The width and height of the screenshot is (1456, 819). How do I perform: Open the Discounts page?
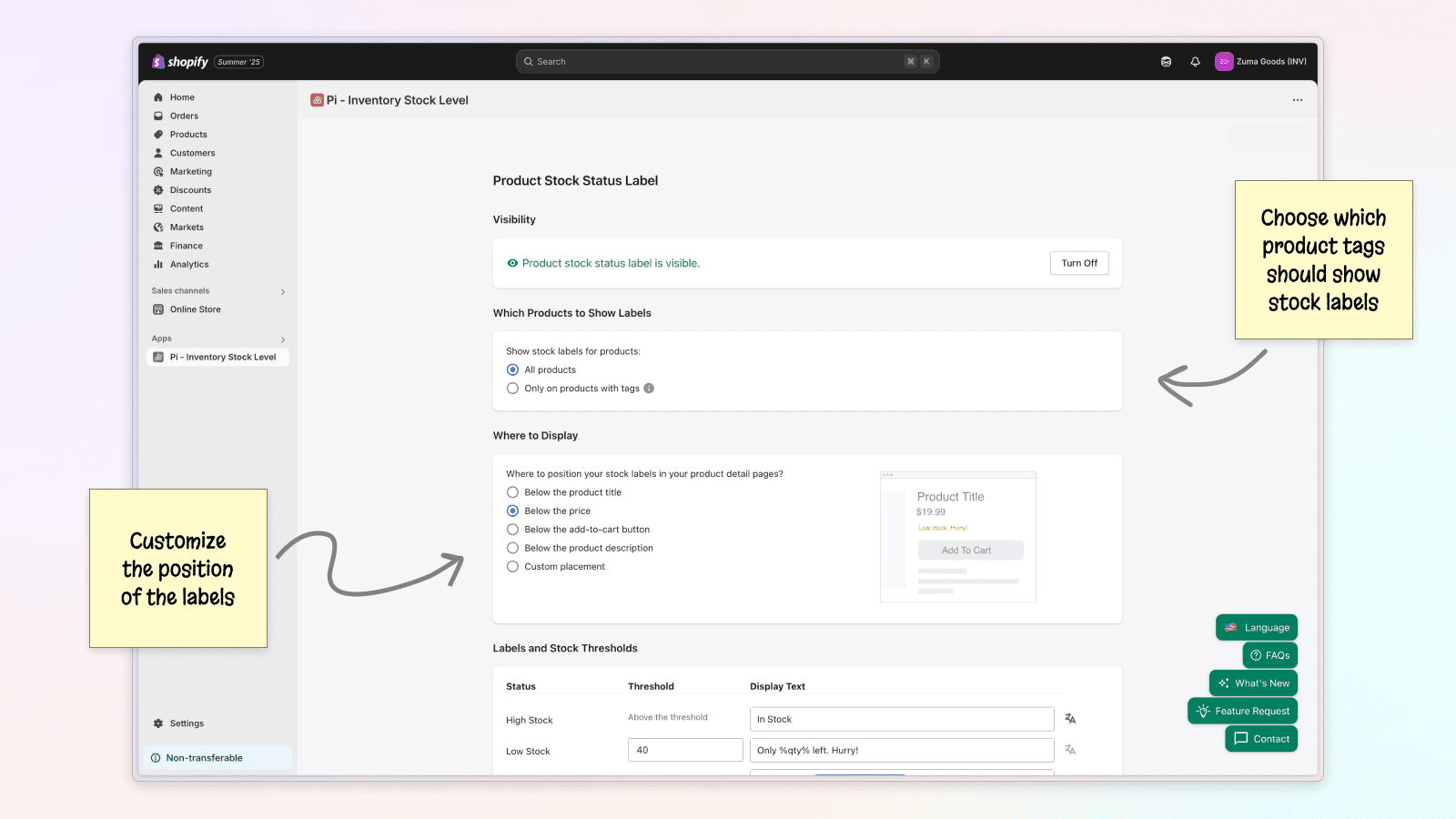pyautogui.click(x=190, y=189)
